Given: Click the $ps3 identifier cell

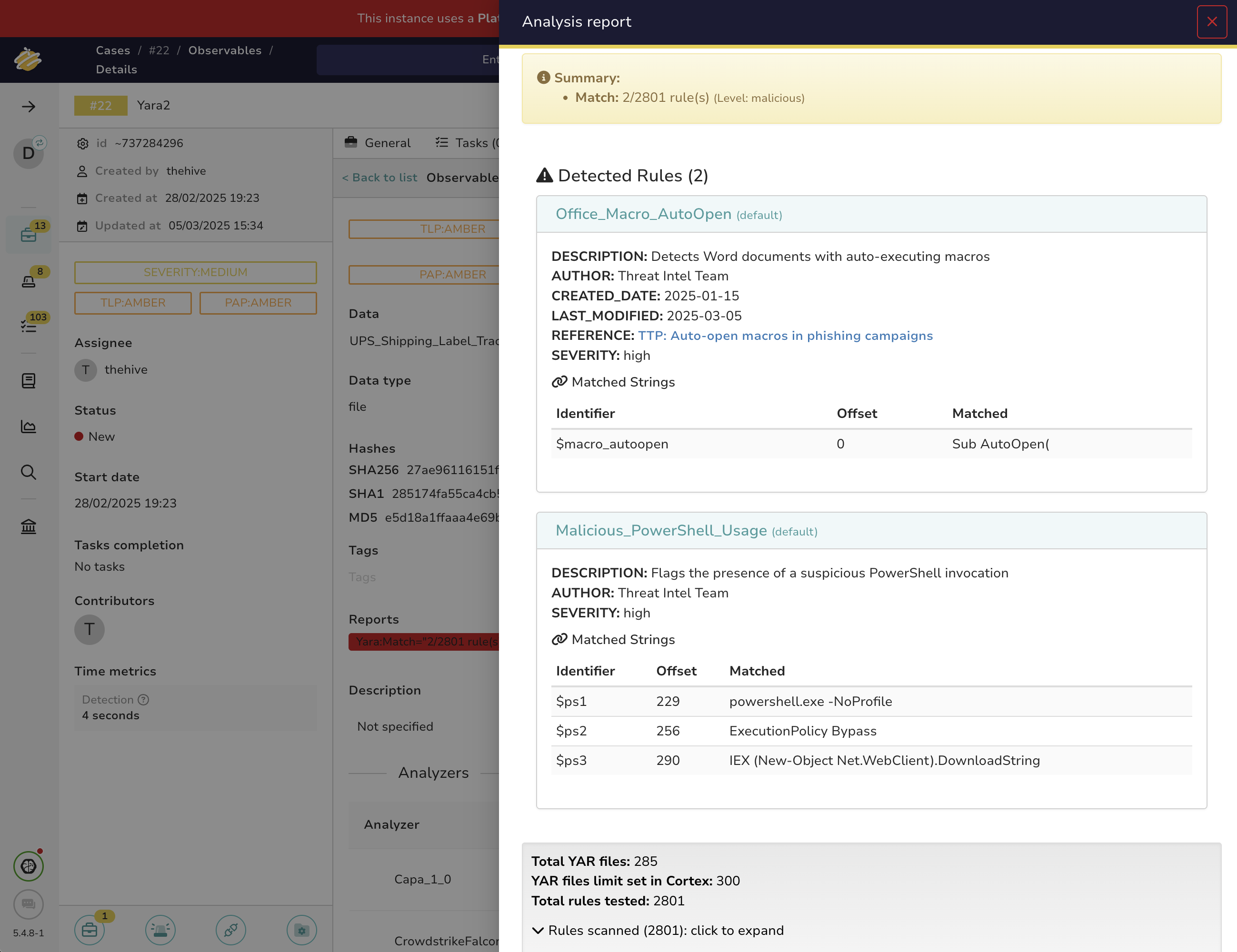Looking at the screenshot, I should (571, 760).
